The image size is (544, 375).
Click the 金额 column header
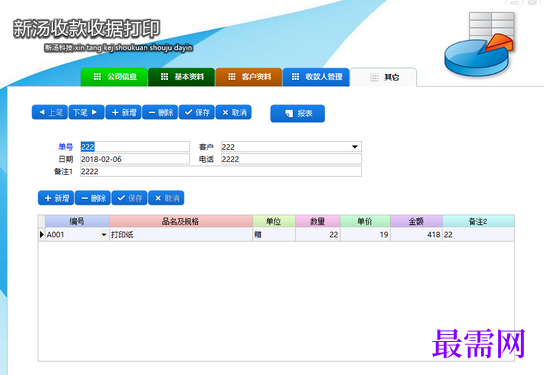tap(416, 221)
